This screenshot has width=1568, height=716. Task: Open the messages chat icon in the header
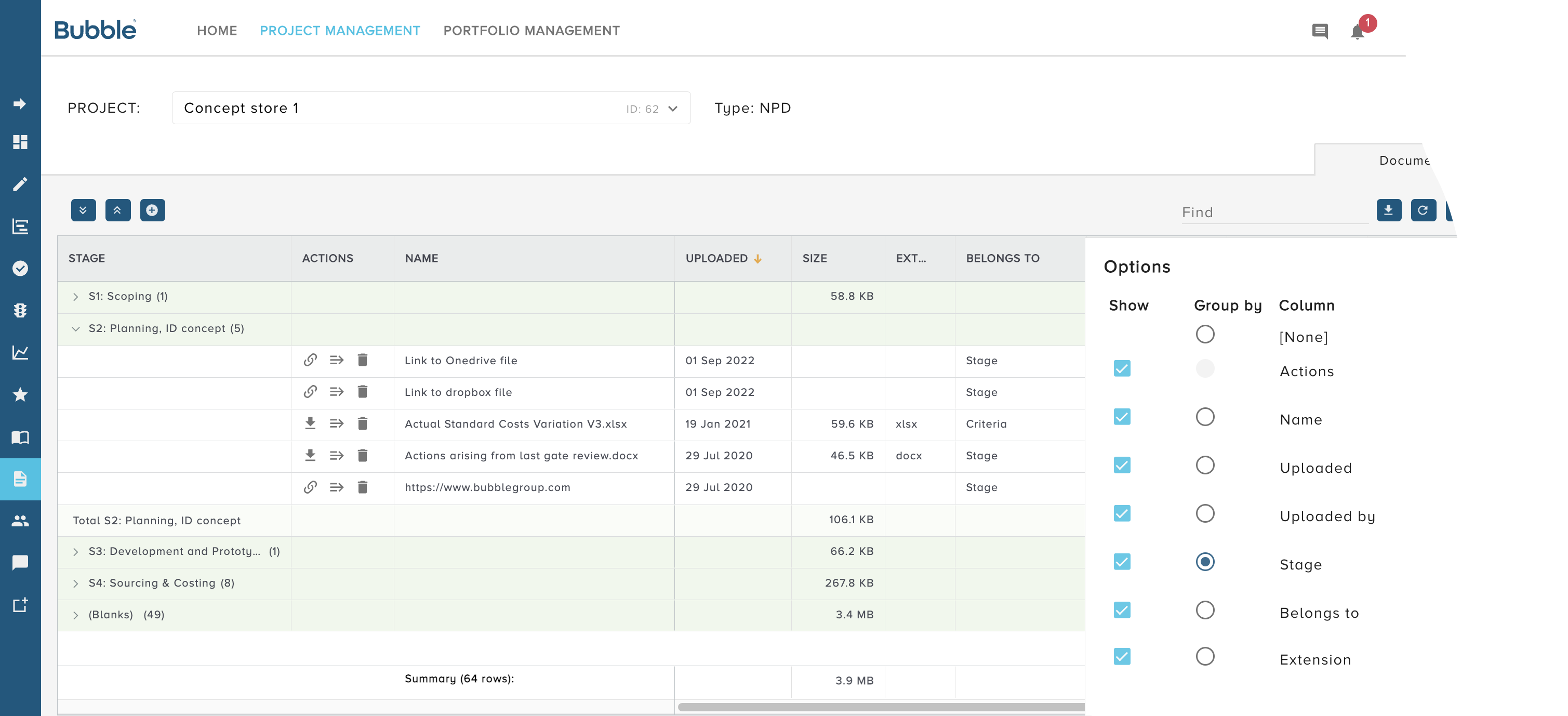tap(1320, 31)
